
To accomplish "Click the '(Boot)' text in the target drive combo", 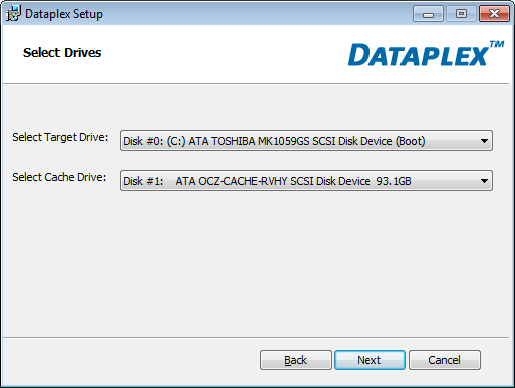I will point(411,141).
